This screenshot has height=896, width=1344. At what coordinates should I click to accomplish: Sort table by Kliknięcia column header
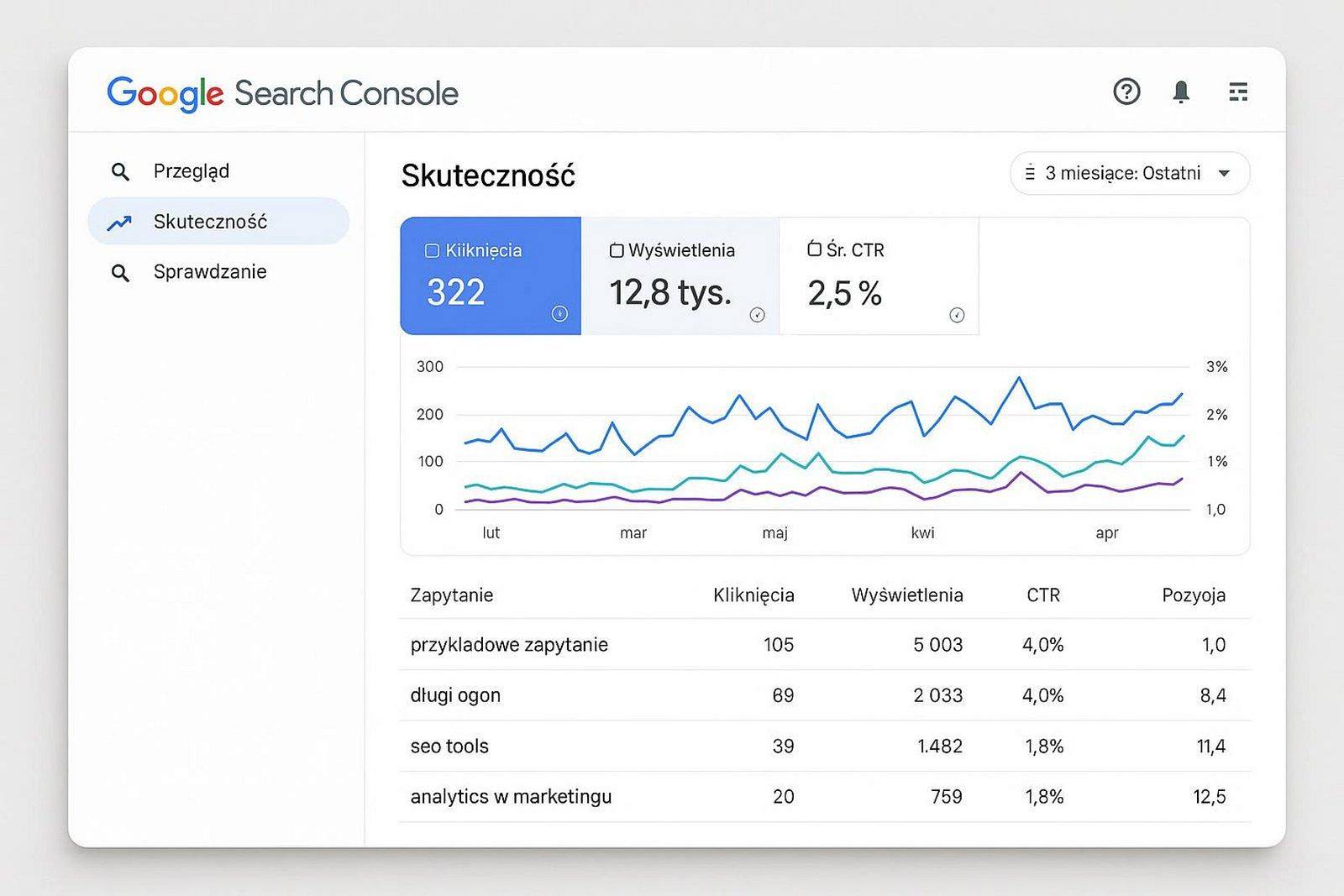tap(753, 595)
